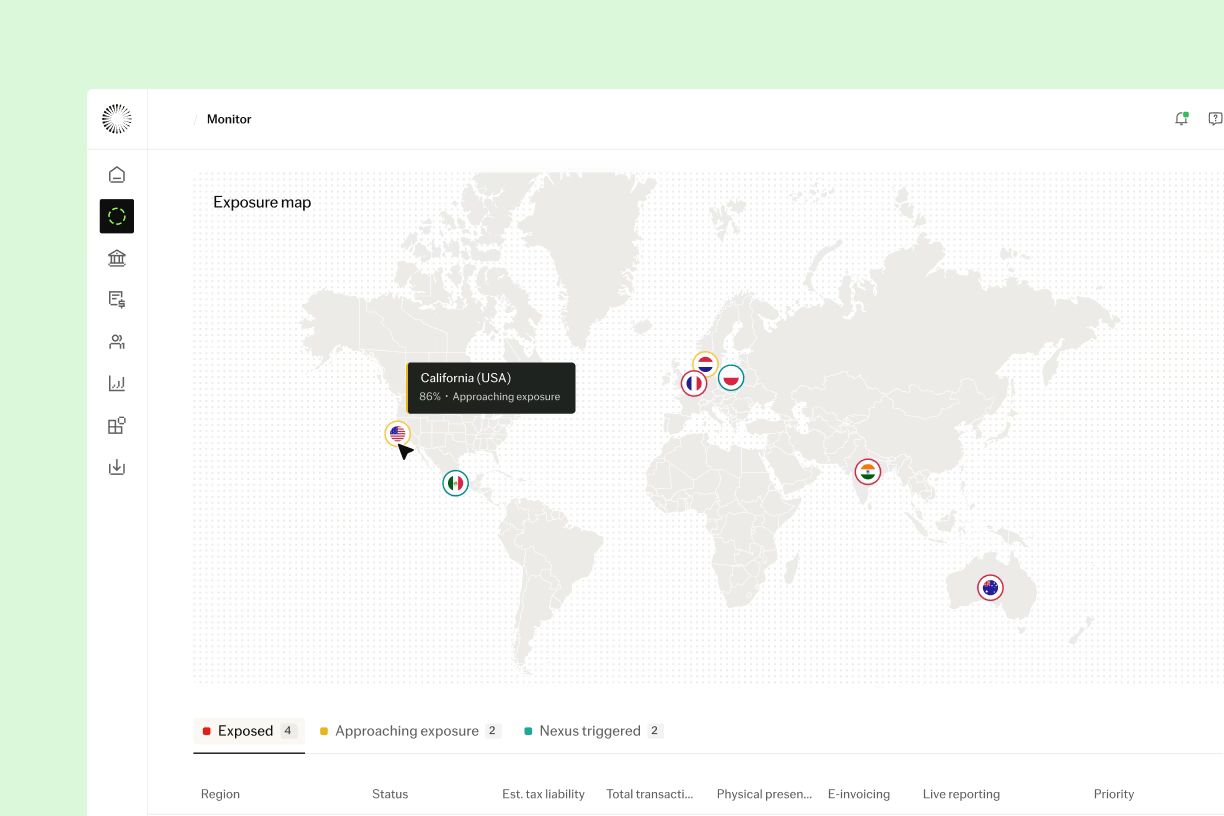This screenshot has height=816, width=1224.
Task: Sort by the E-invoicing column header
Action: click(859, 794)
